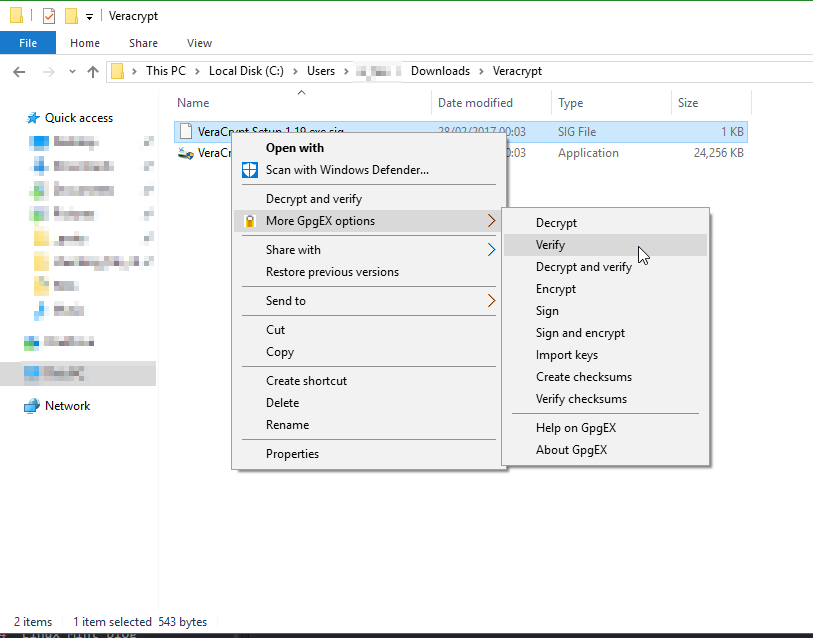Switch to the Home ribbon tab

coord(85,43)
